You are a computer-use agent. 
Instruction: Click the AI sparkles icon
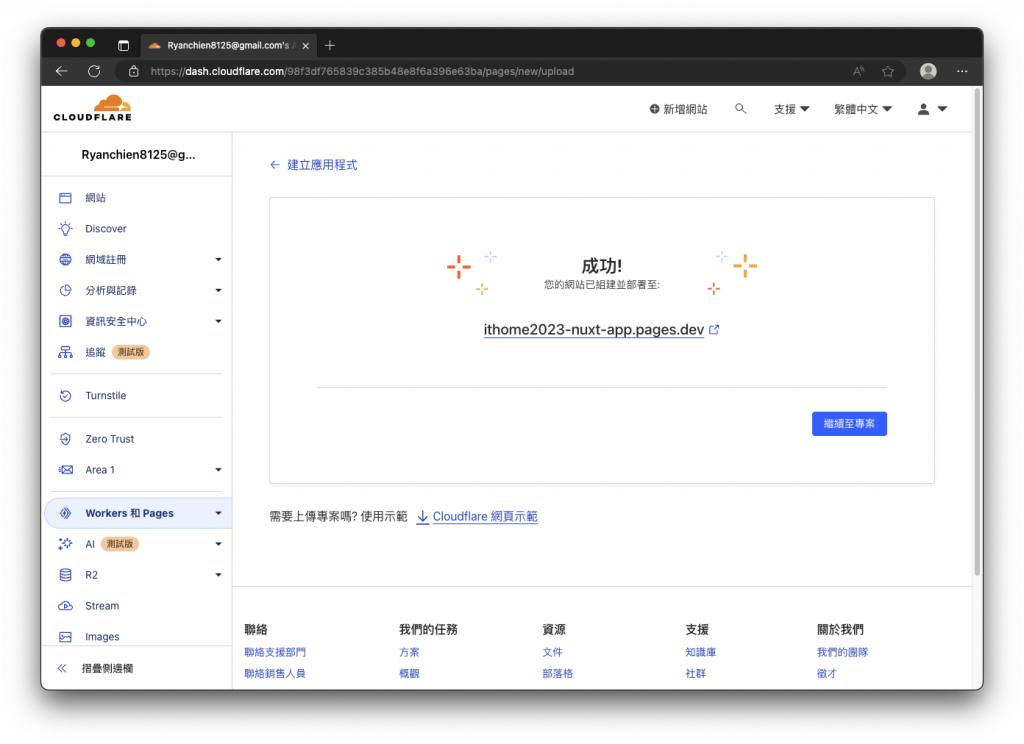pyautogui.click(x=65, y=543)
